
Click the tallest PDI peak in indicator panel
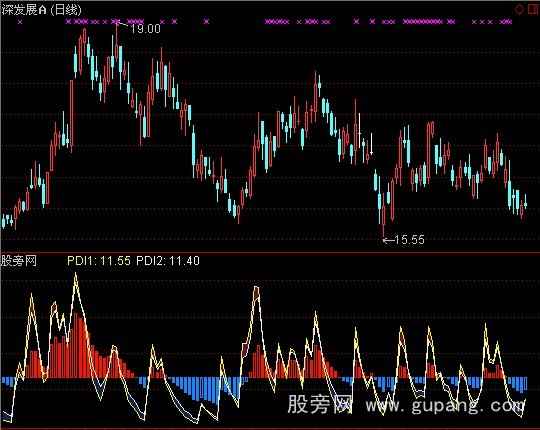(76, 275)
